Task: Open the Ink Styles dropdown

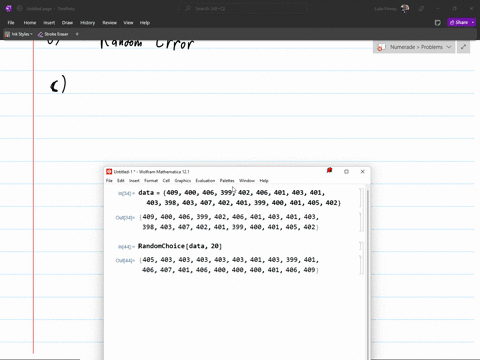Action: 19,34
